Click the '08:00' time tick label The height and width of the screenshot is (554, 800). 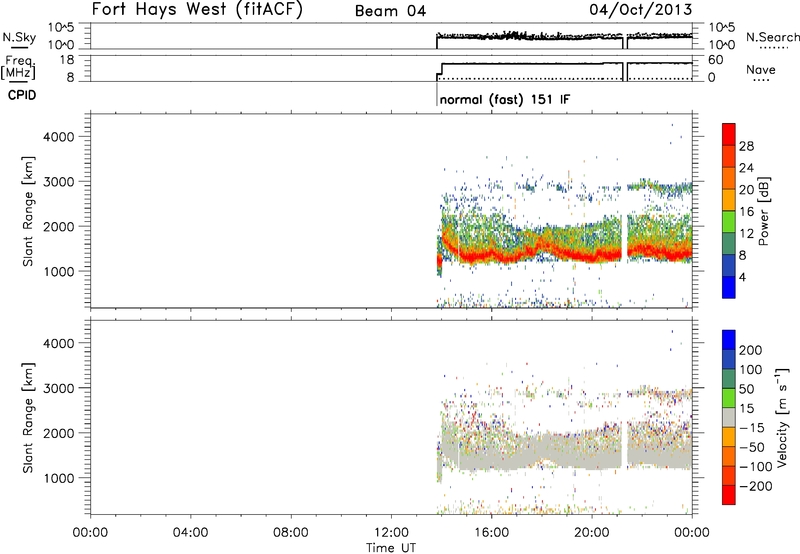pos(291,533)
